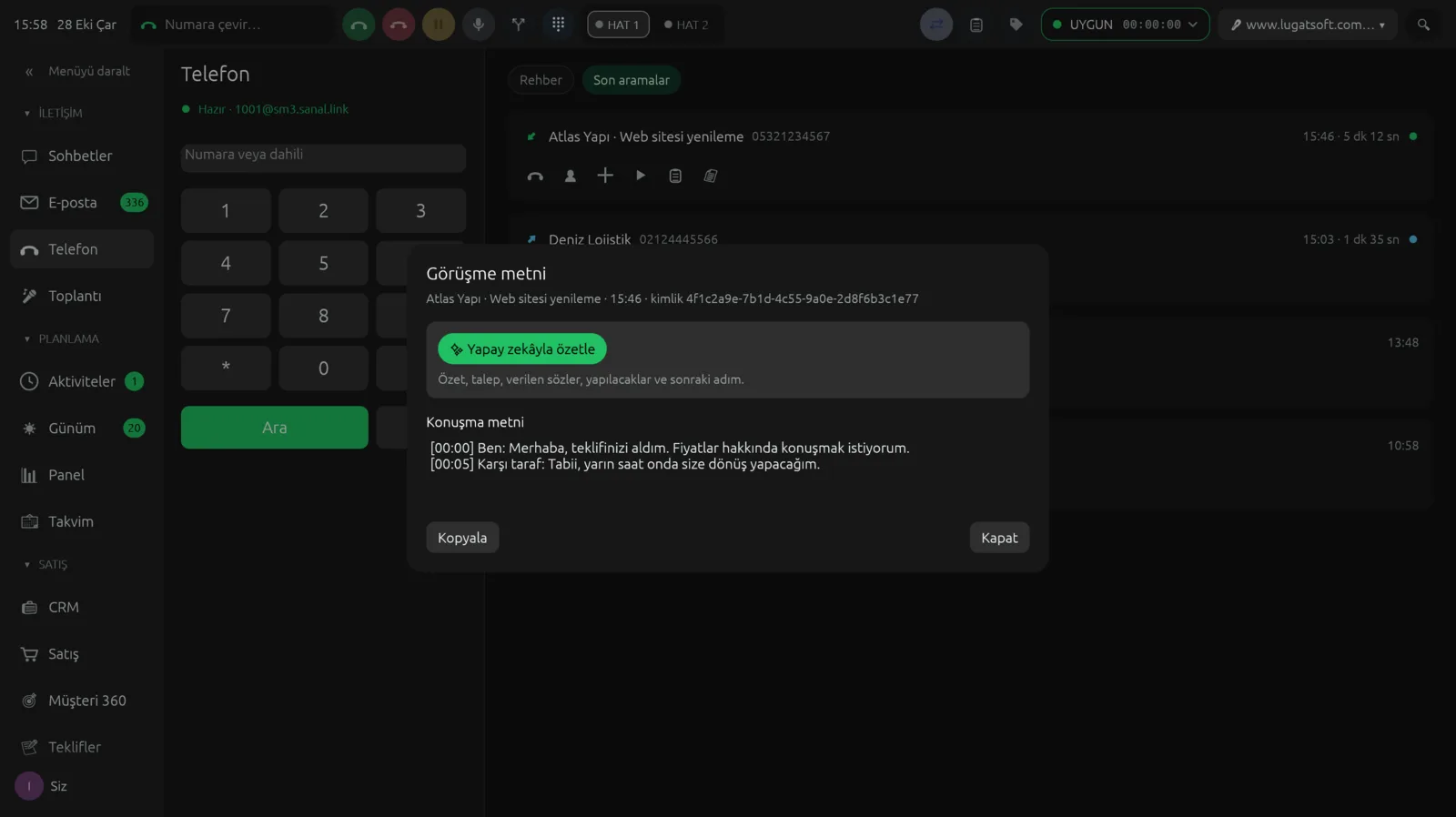Open the dial pad grid icon in top bar

559,25
